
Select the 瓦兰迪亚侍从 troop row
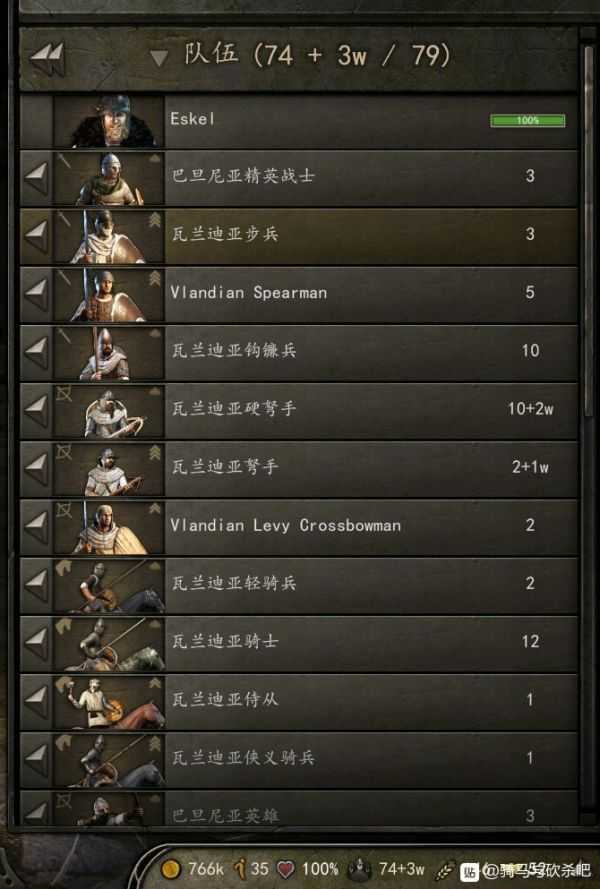tap(299, 702)
